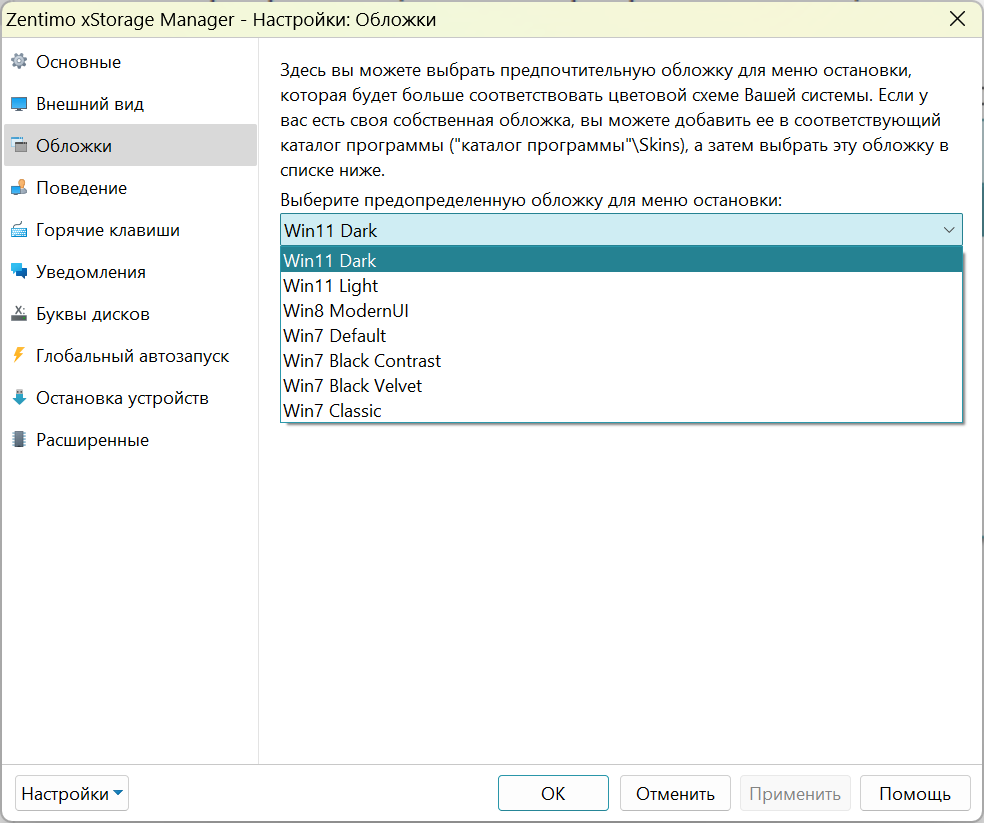The width and height of the screenshot is (984, 823).
Task: Click the chat bubbles icon for Уведомления
Action: coord(19,272)
